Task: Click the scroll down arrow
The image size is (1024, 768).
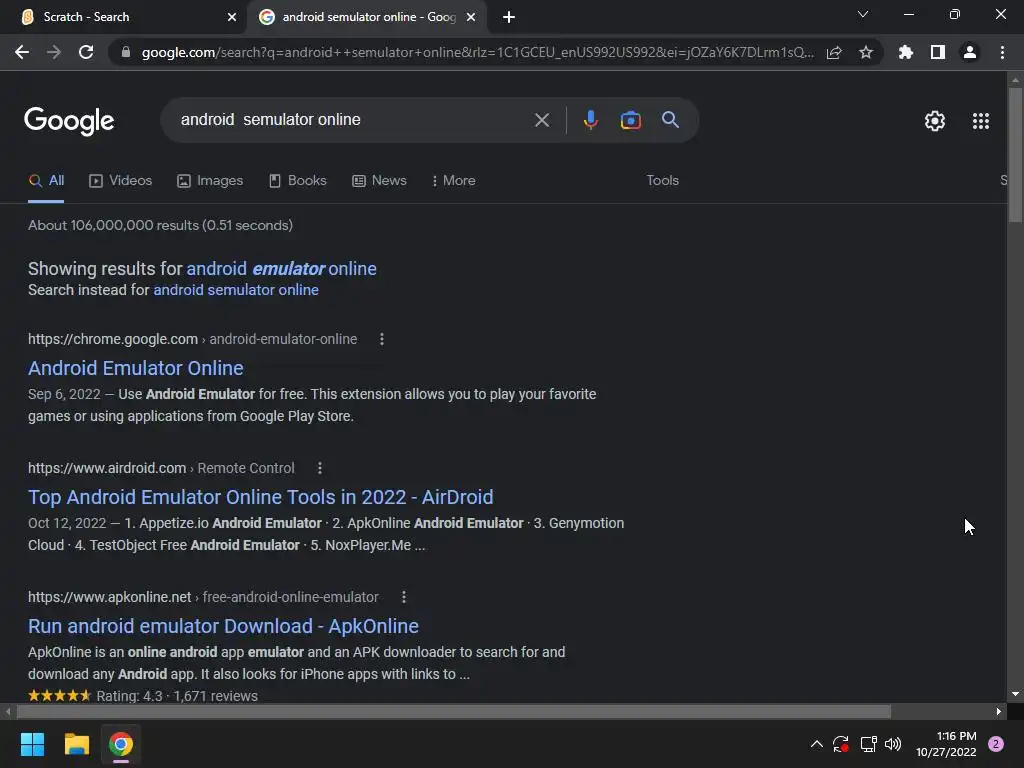Action: 1015,694
